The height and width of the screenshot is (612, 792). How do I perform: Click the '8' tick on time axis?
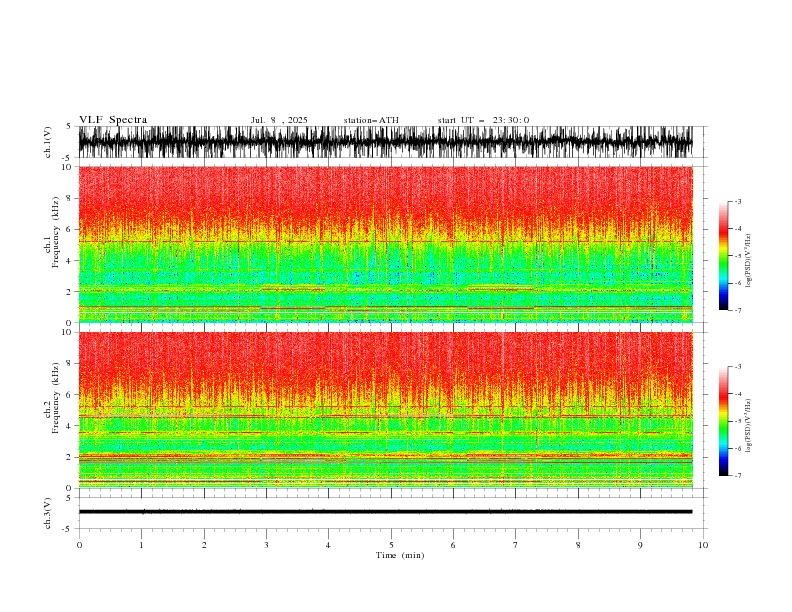click(578, 545)
